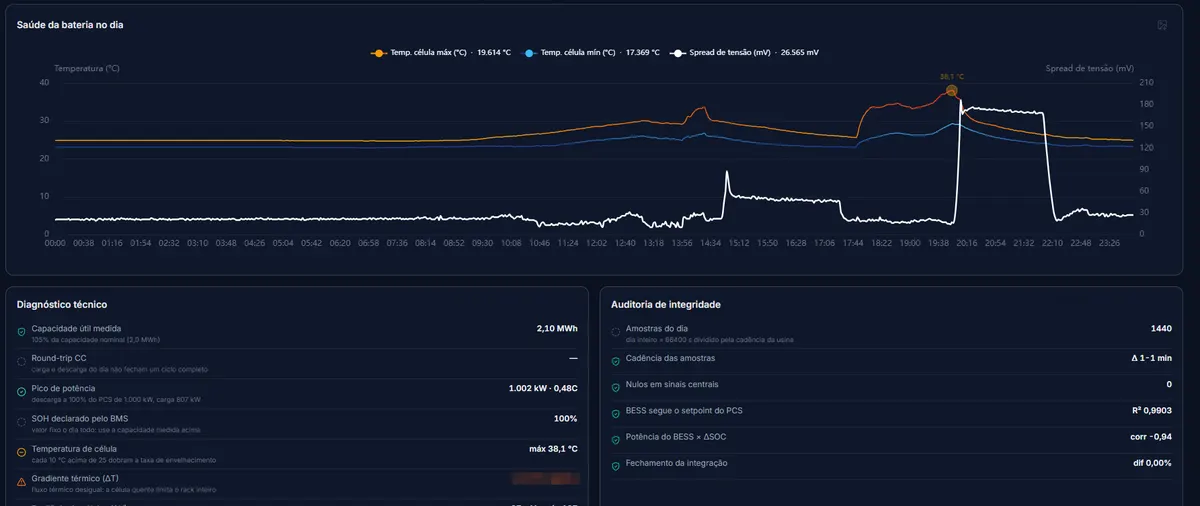Click the warning triangle beside Gradiente térmico
The height and width of the screenshot is (506, 1200).
coord(22,482)
